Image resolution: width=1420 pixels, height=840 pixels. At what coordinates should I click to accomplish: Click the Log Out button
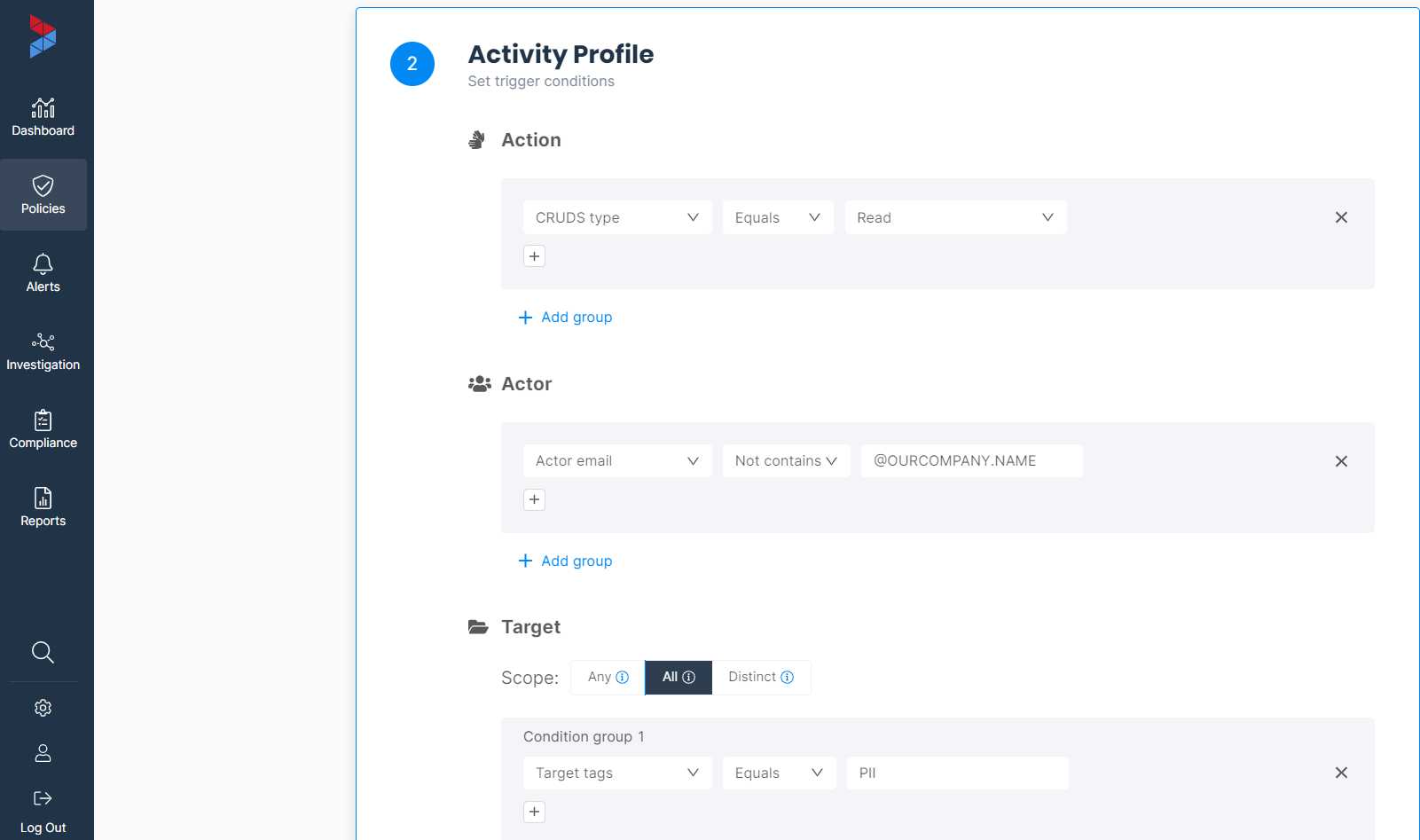point(43,812)
